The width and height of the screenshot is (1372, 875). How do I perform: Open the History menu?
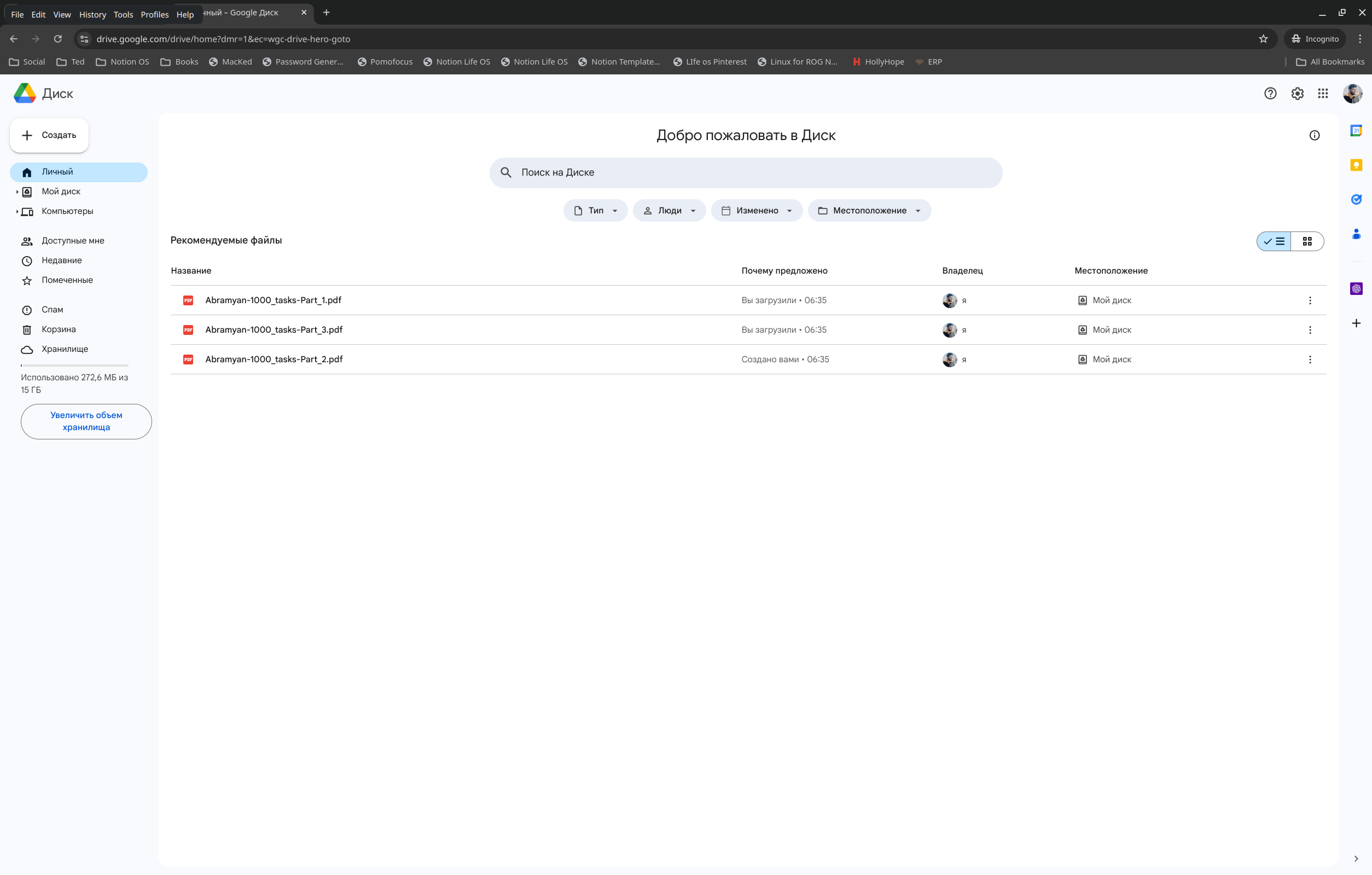(92, 14)
